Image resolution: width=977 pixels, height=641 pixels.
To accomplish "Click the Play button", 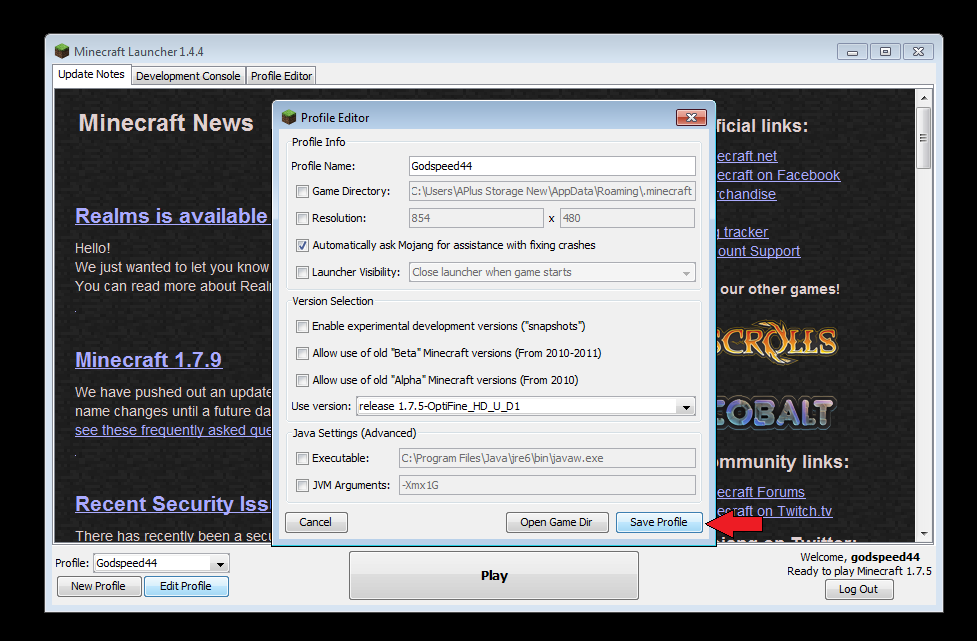I will (494, 576).
